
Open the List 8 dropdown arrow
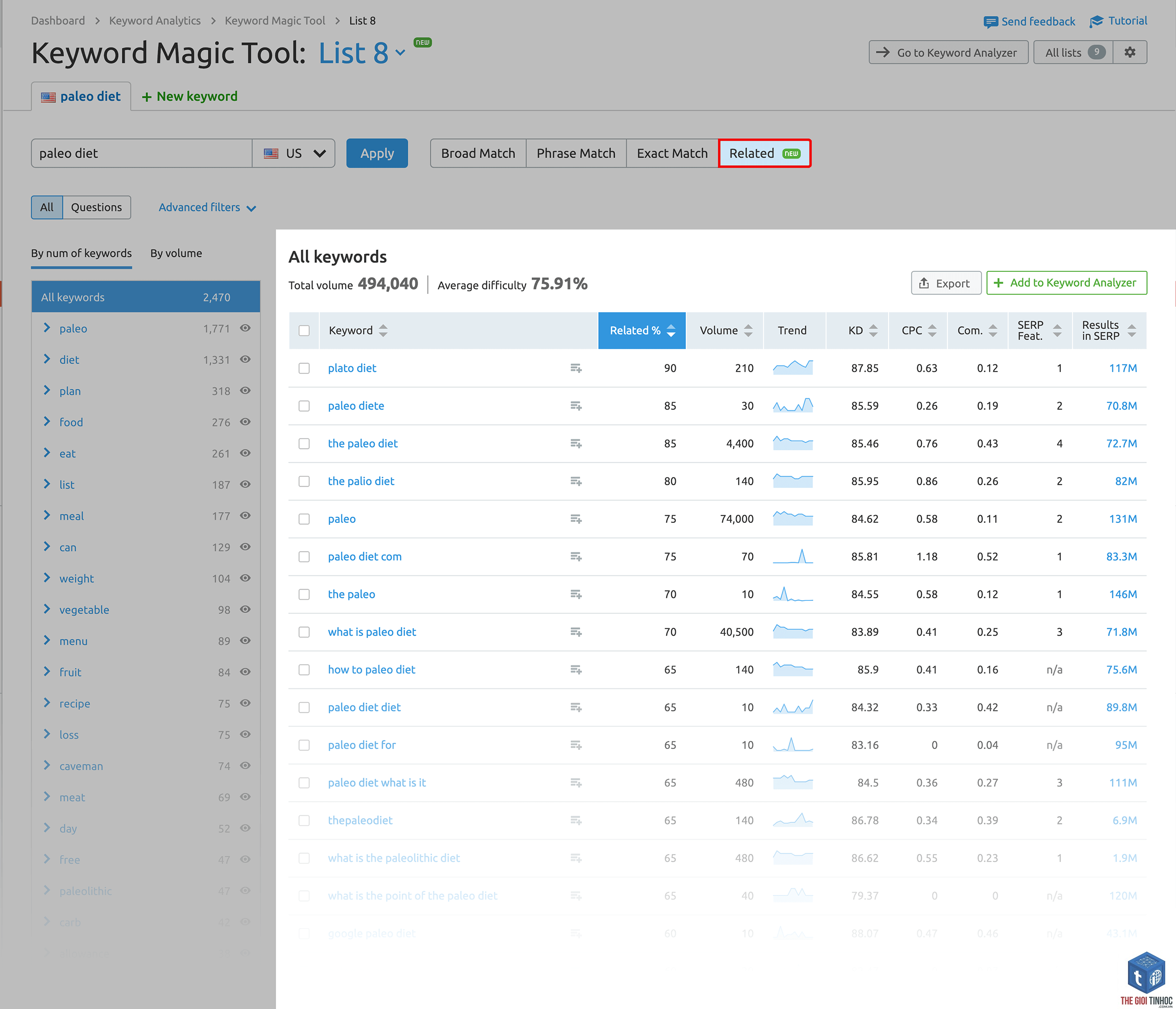tap(400, 53)
